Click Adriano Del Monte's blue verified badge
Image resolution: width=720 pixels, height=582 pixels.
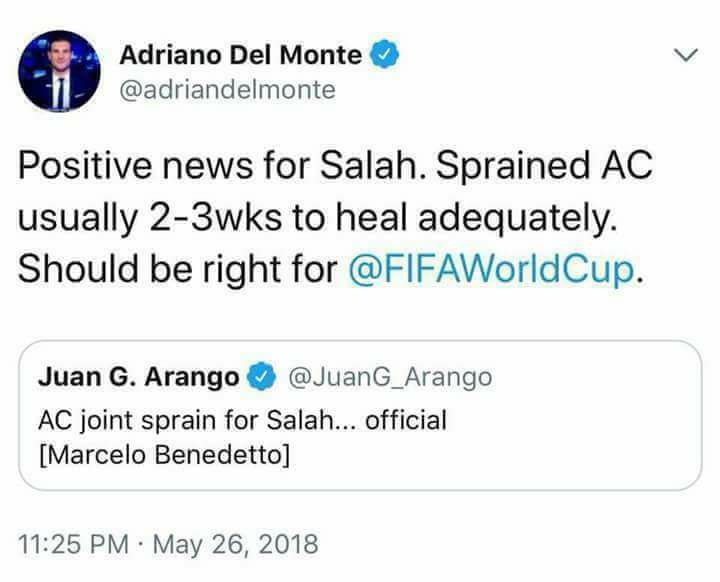[x=387, y=55]
